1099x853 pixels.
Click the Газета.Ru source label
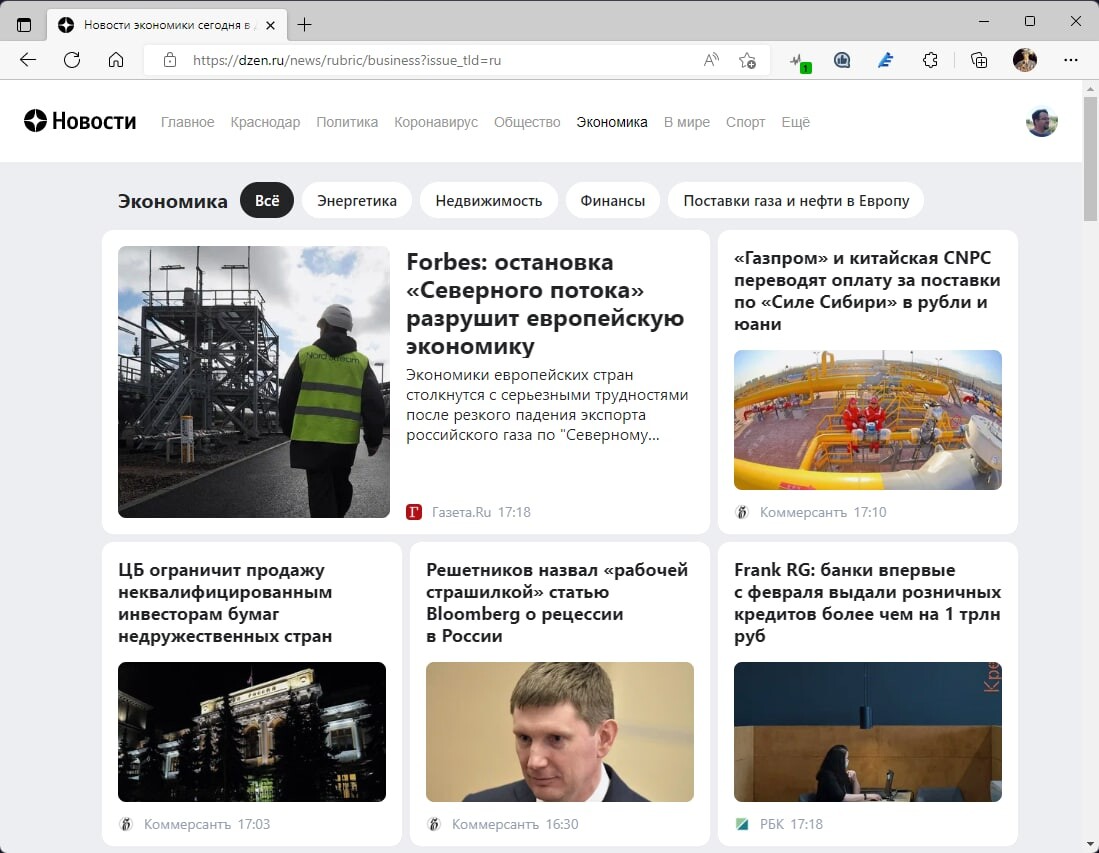click(461, 512)
